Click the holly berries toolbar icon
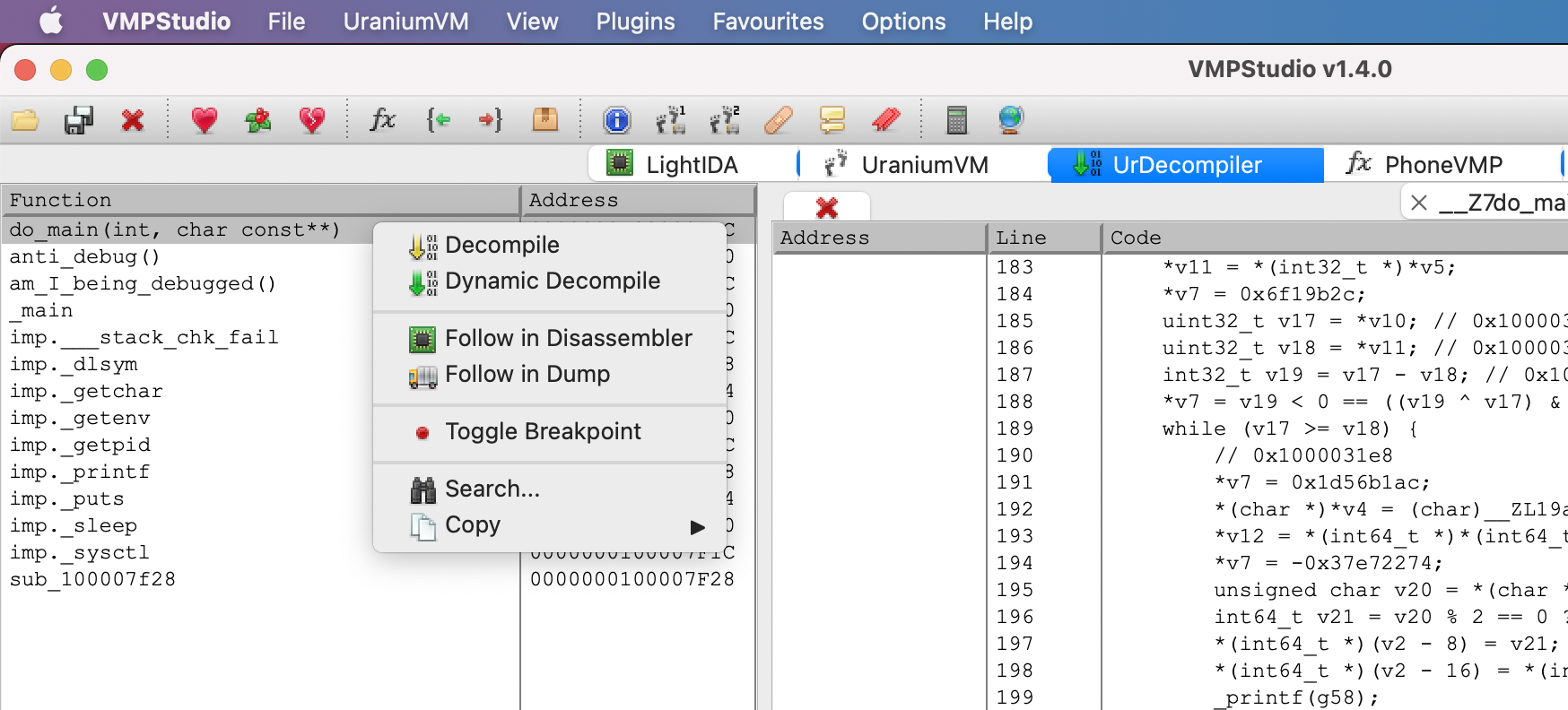1568x710 pixels. pos(258,119)
